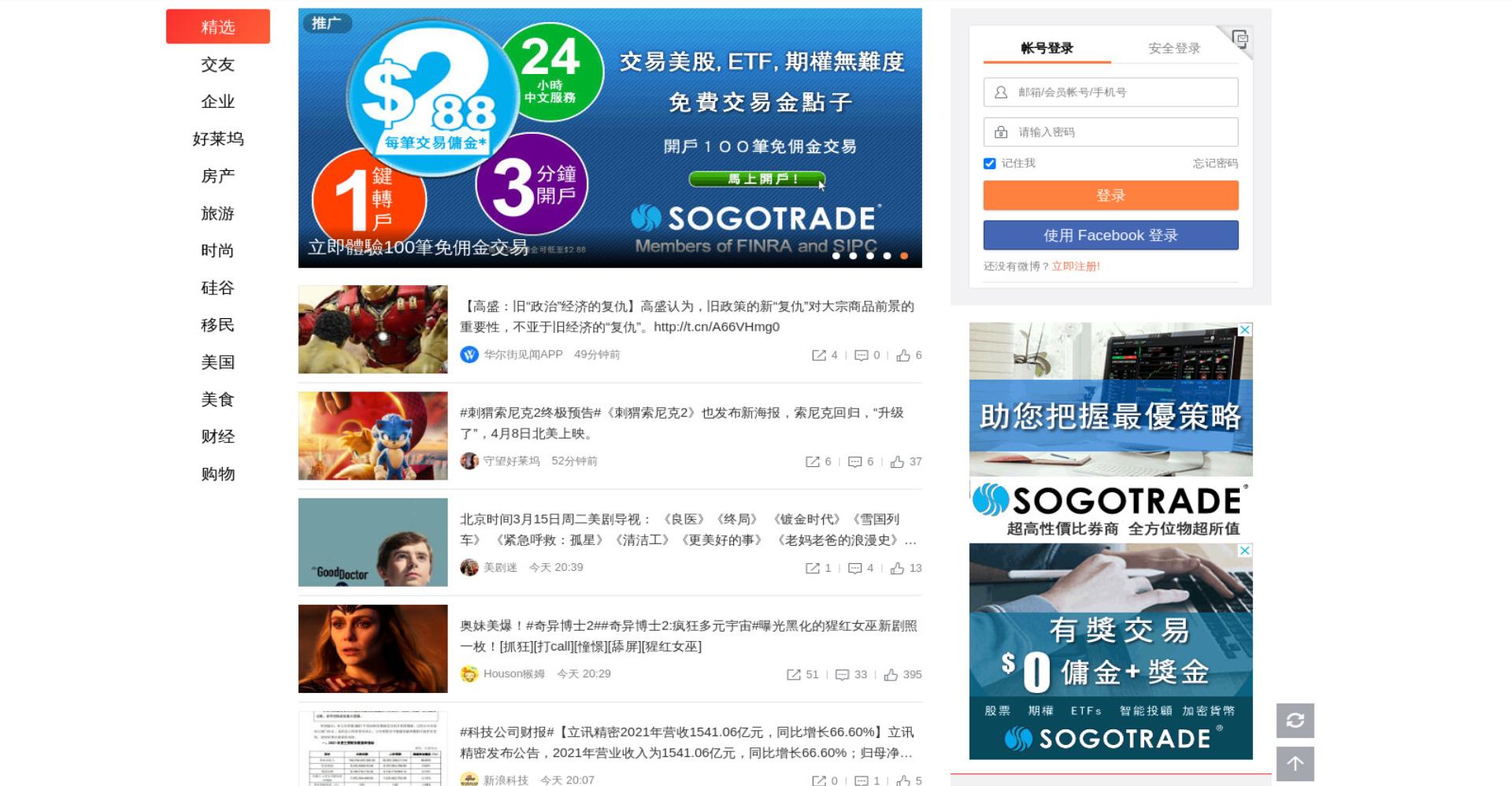
Task: Click comment icon on 刺猬索尼克2 post
Action: (x=855, y=462)
